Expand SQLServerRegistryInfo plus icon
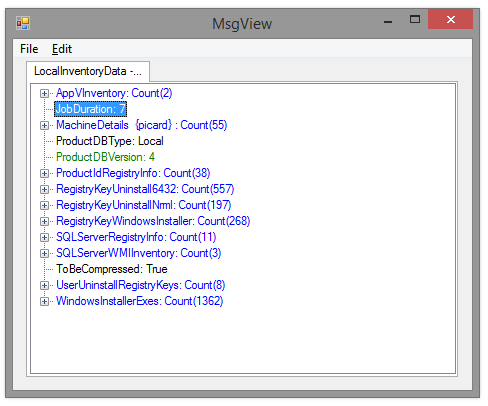Image resolution: width=488 pixels, height=406 pixels. (44, 237)
